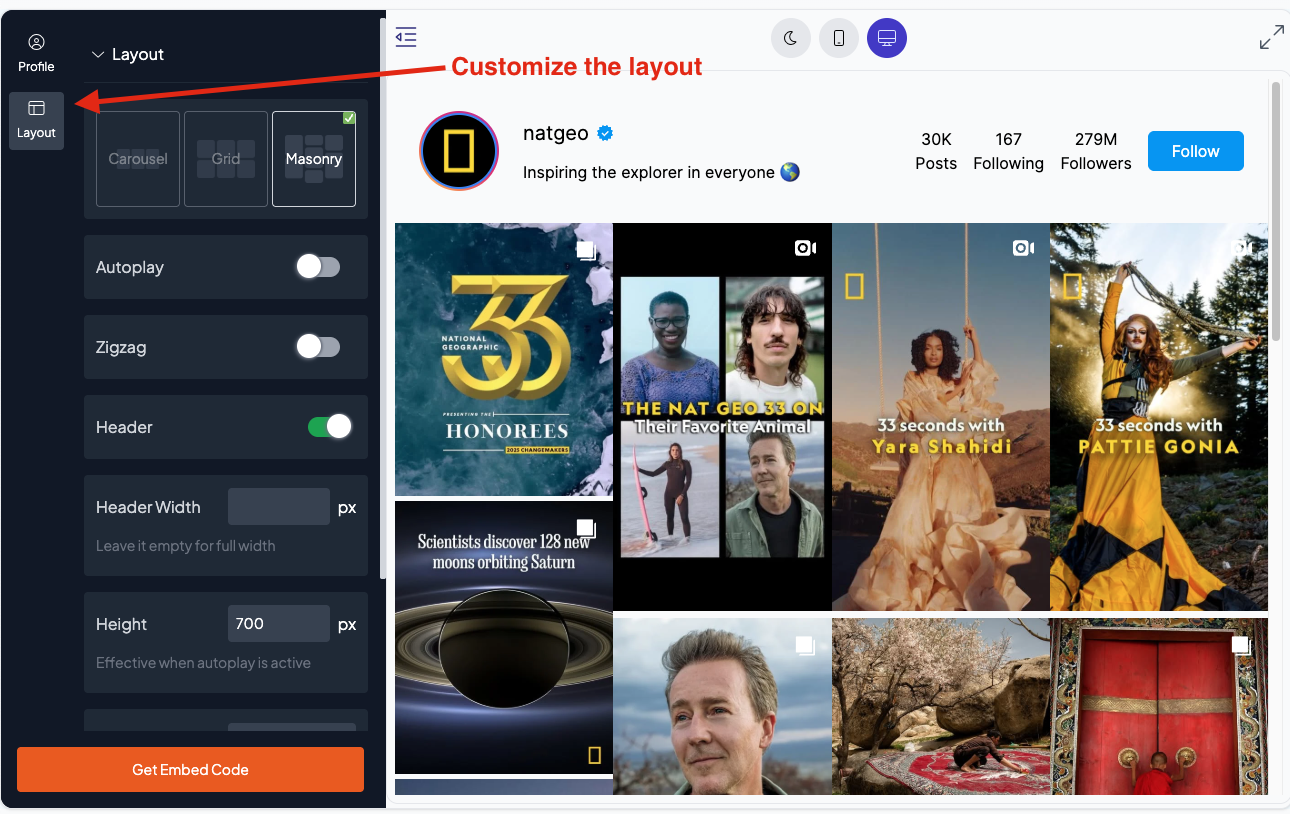This screenshot has width=1290, height=814.
Task: Turn on the Autoplay switch
Action: coord(318,267)
